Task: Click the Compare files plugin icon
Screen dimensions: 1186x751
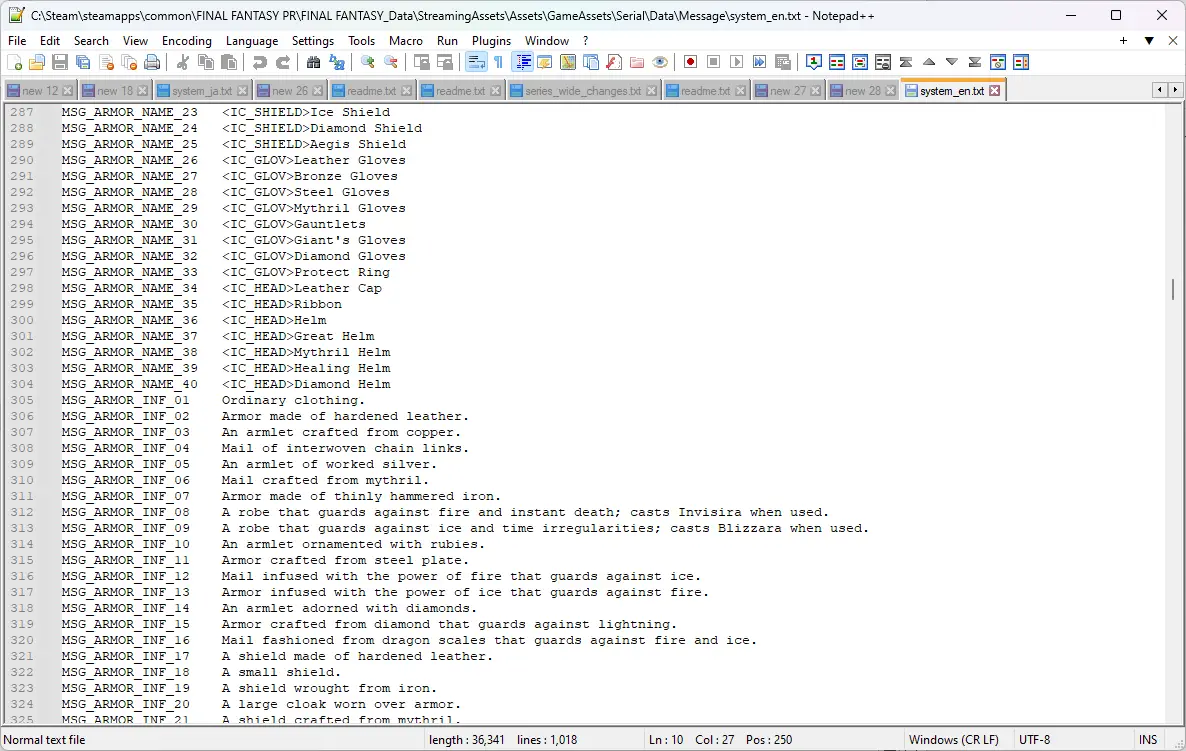Action: (837, 63)
